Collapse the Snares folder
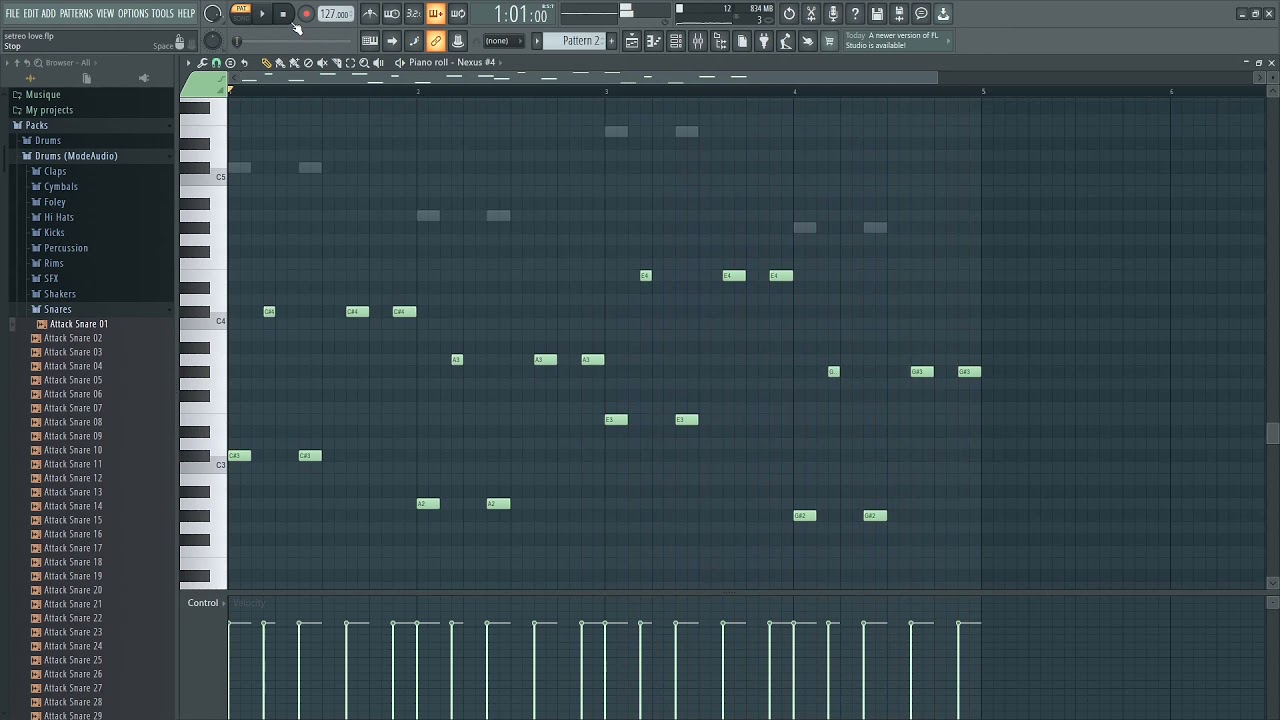 57,309
